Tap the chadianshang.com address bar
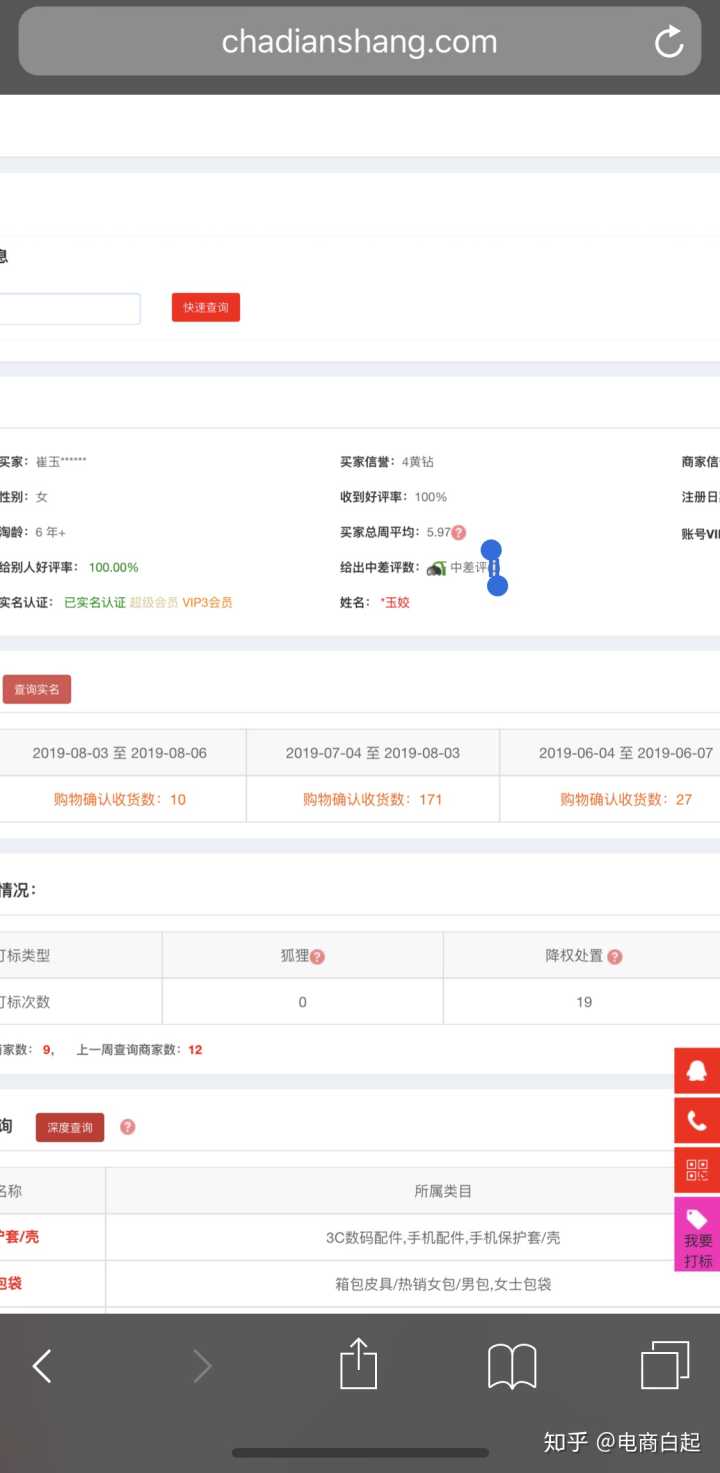720x1473 pixels. click(x=358, y=42)
